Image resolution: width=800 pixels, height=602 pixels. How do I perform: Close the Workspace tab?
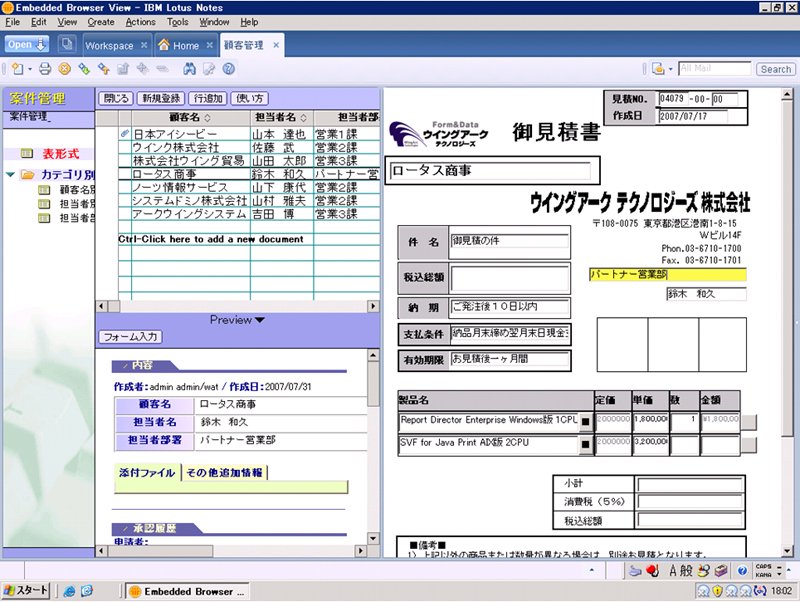pos(144,45)
